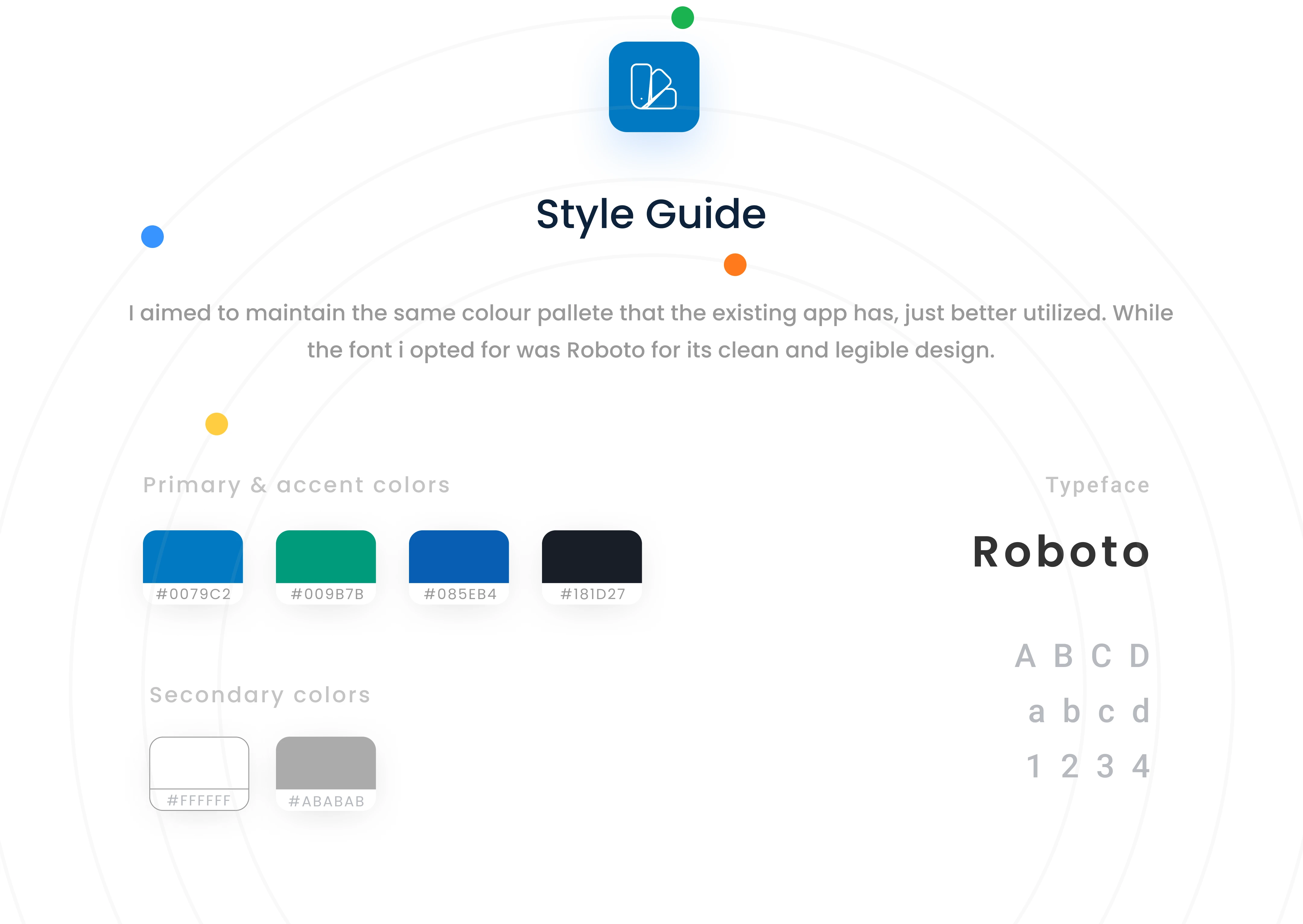Click the blue swatch-book app icon
Viewport: 1303px width, 924px height.
coord(654,87)
